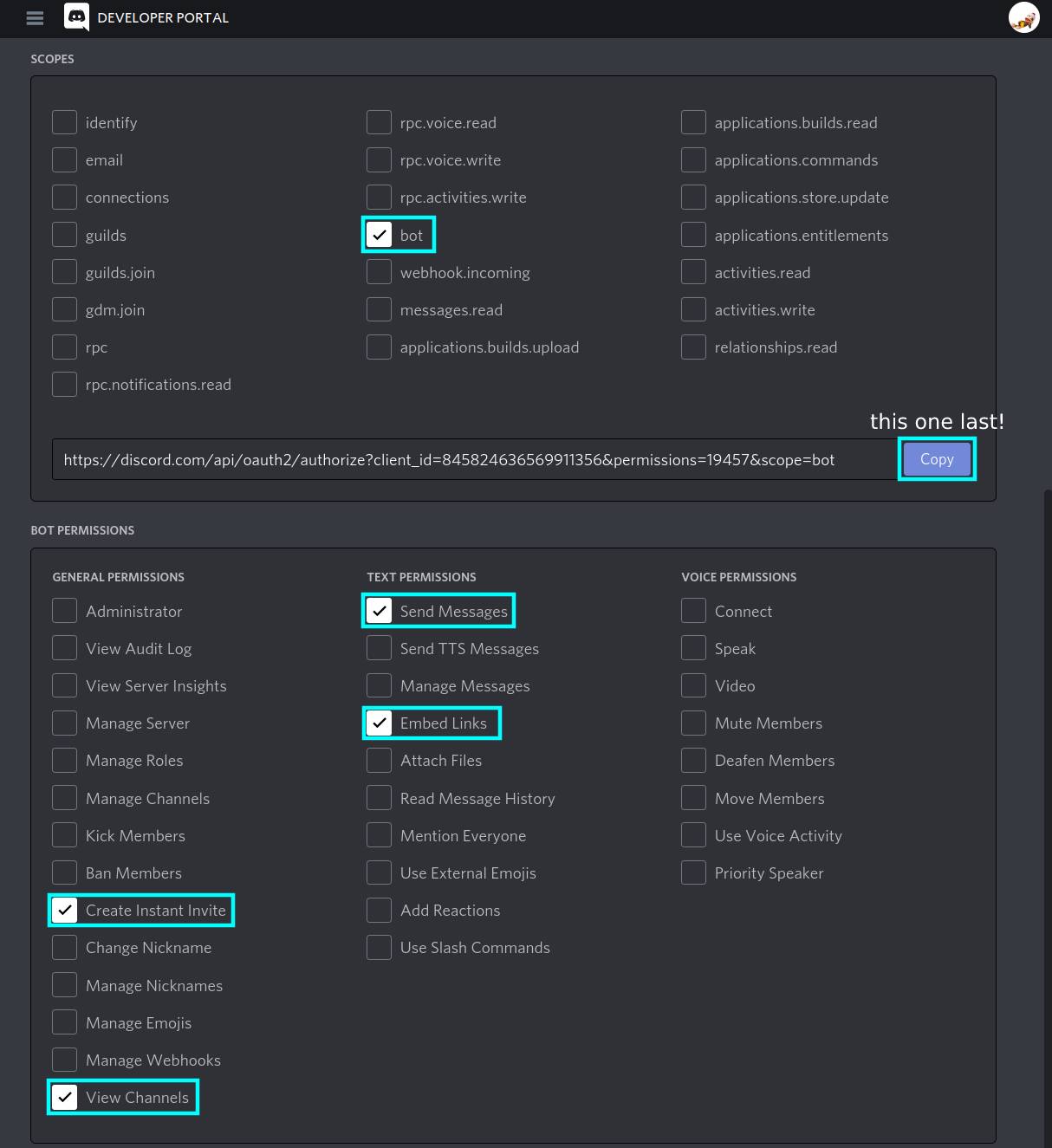Tick the email scope checkbox

(64, 159)
